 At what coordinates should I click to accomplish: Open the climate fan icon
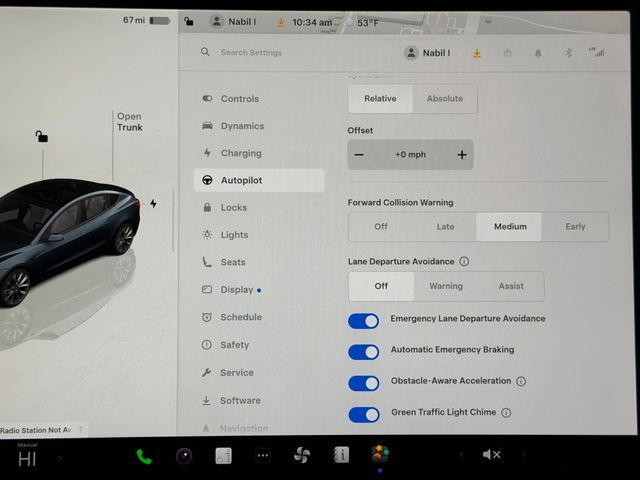[x=301, y=456]
